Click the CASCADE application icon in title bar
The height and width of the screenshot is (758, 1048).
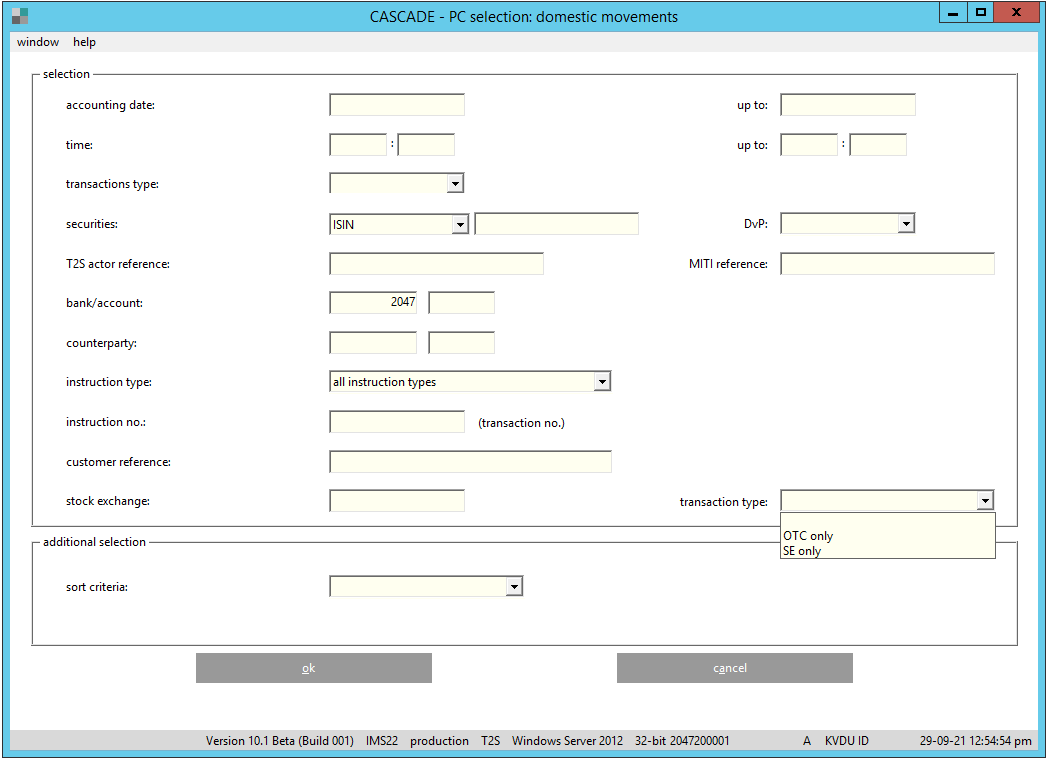(20, 16)
